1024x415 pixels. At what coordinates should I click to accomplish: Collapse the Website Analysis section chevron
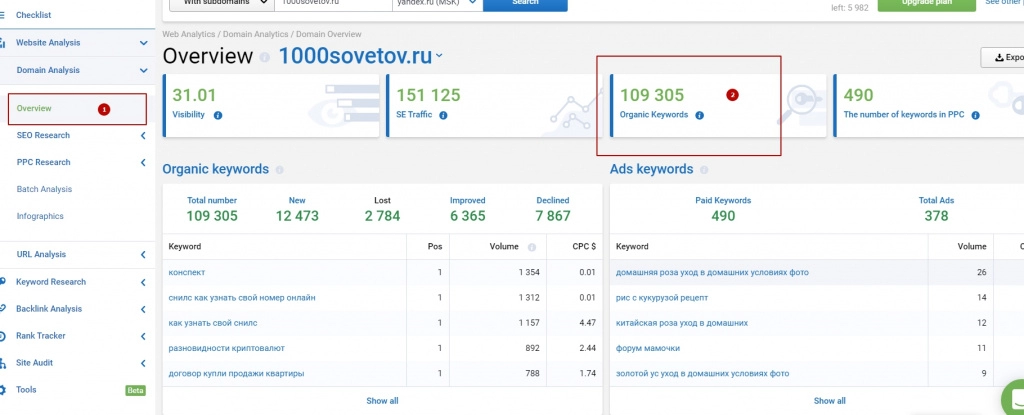point(143,43)
